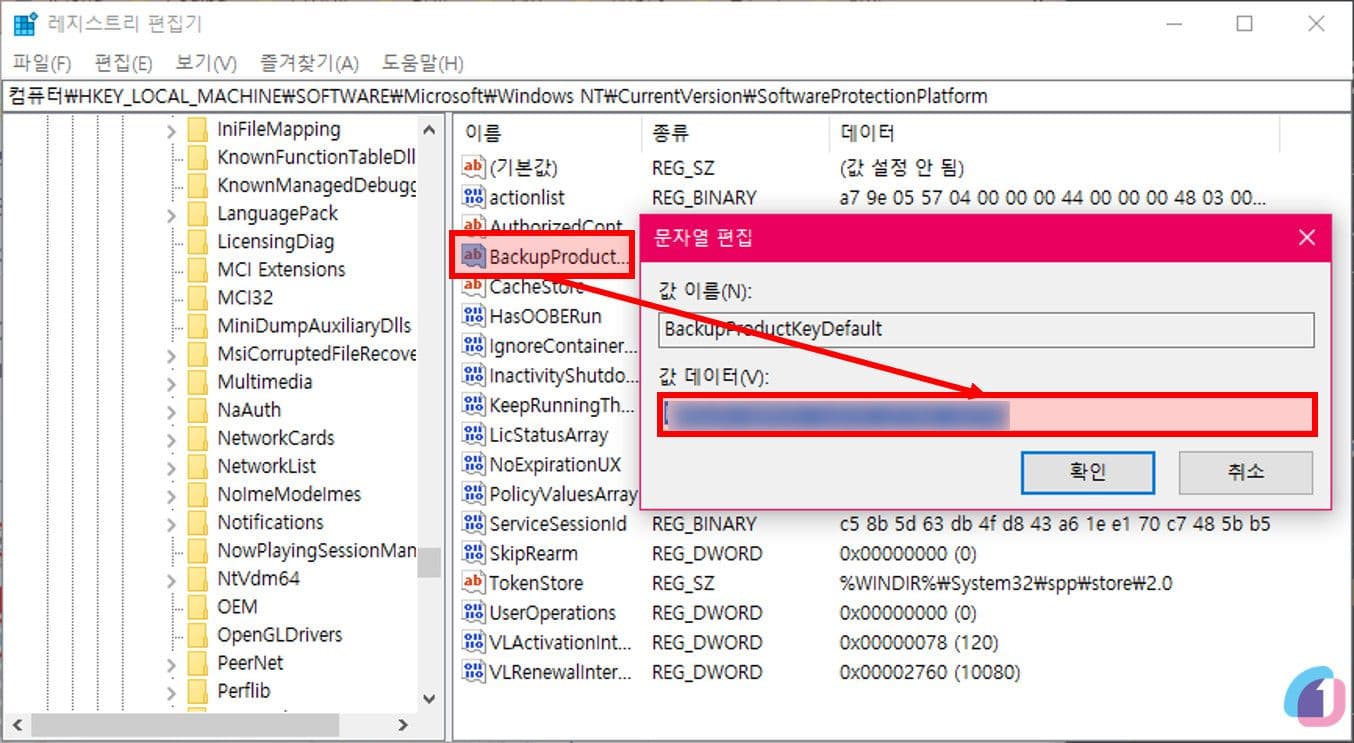The width and height of the screenshot is (1354, 743).
Task: Click the IniFileMapping folder icon
Action: tap(198, 129)
